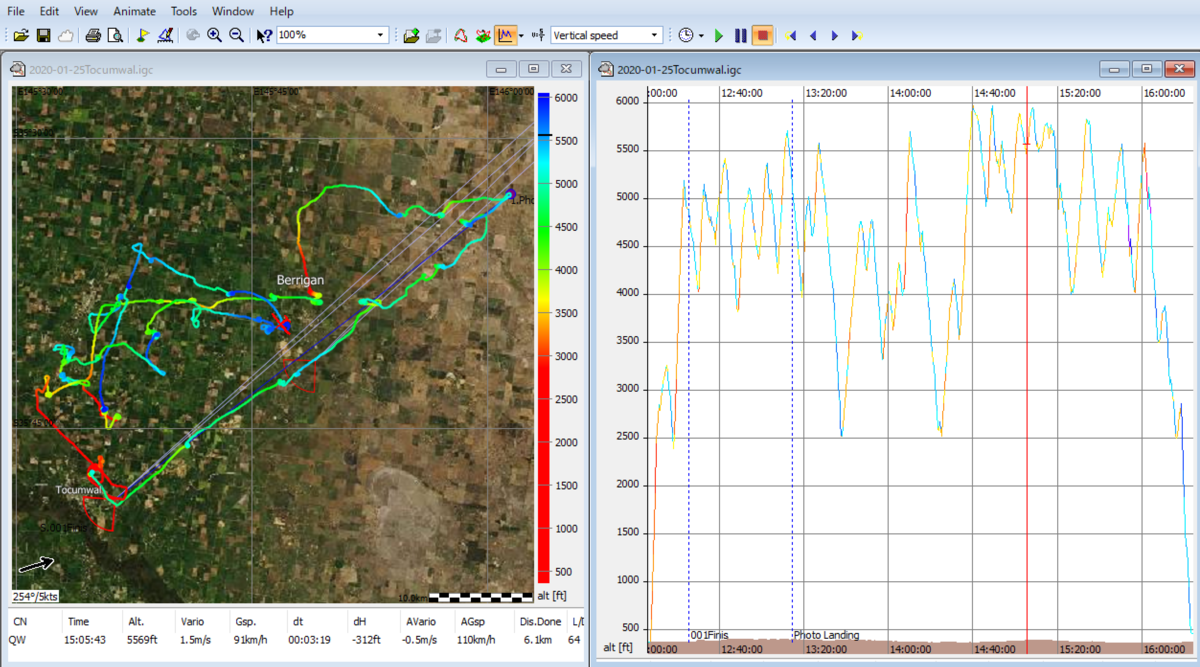Click the Print toolbar icon
Image resolution: width=1200 pixels, height=667 pixels.
tap(93, 35)
